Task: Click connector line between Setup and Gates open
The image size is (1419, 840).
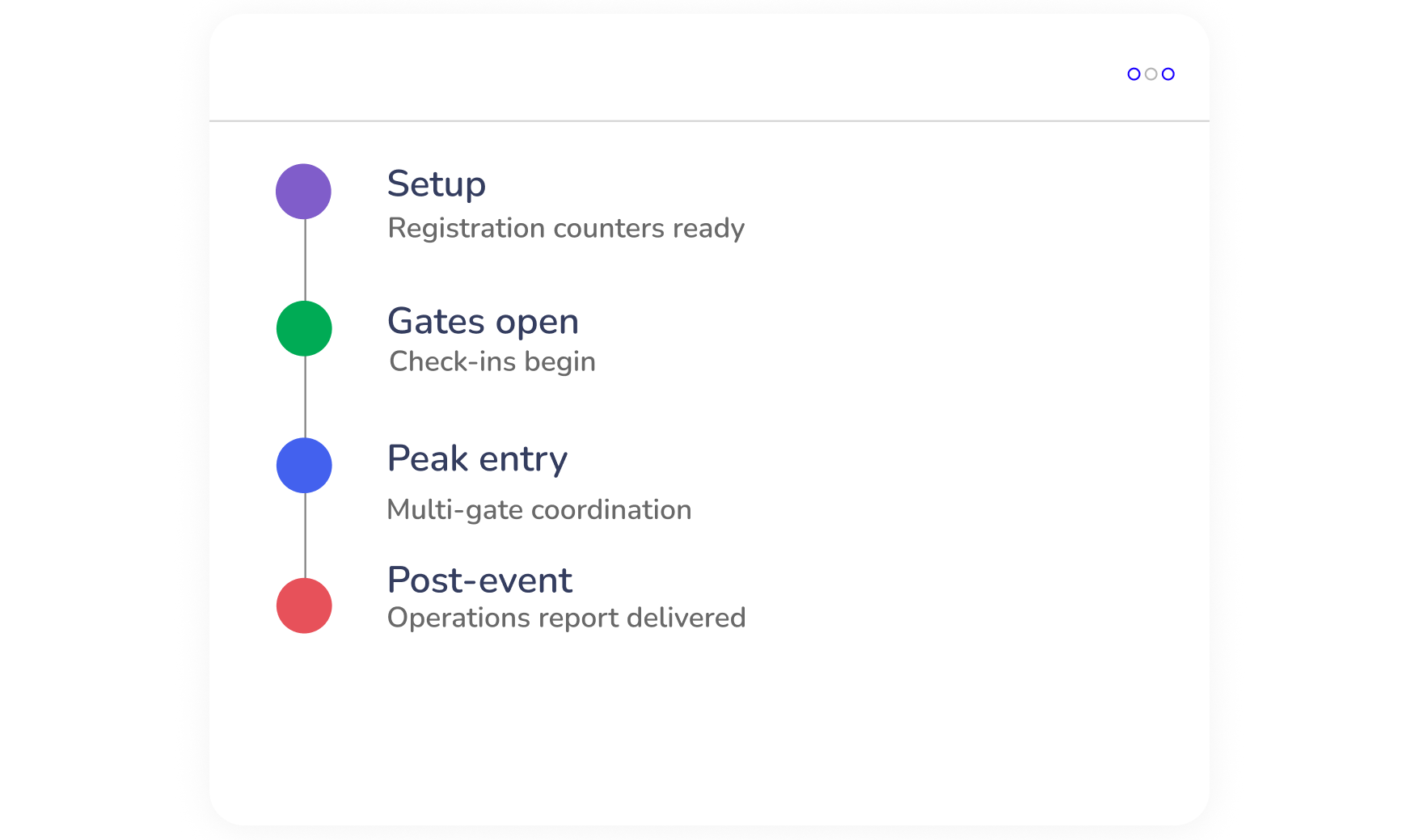Action: click(305, 260)
